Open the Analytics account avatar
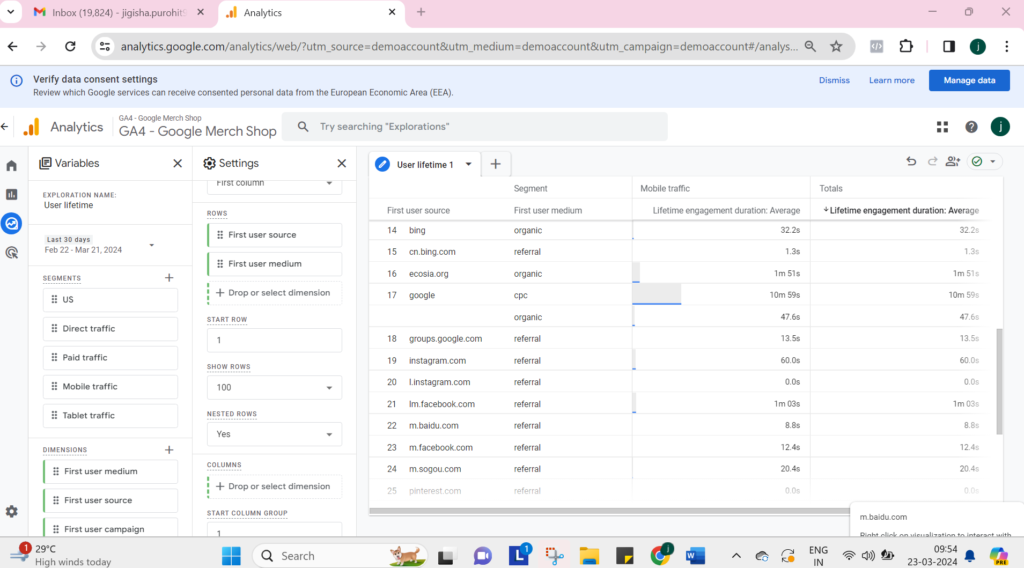 click(1000, 127)
